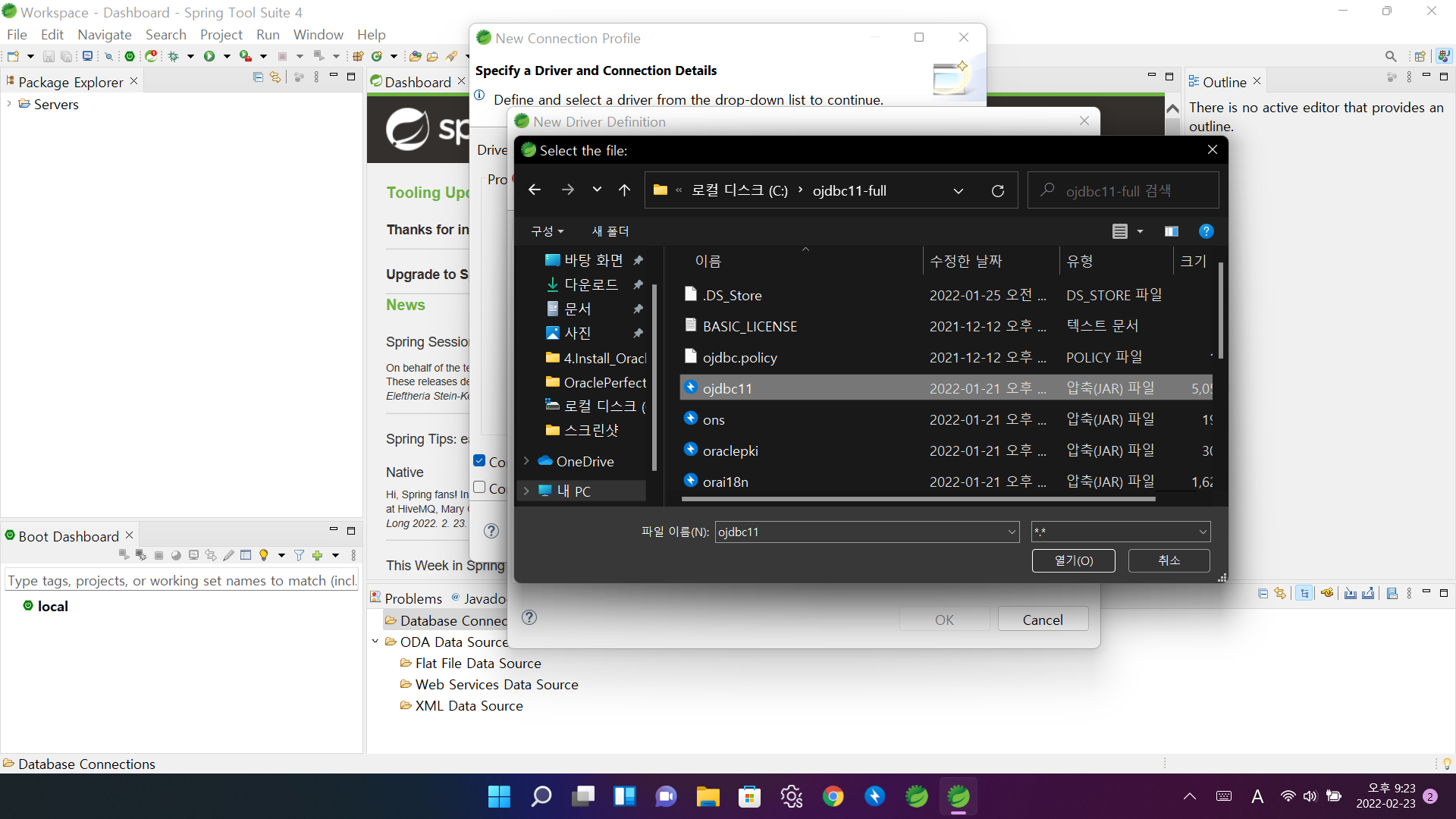Toggle the file preview pane icon
1456x819 pixels.
pyautogui.click(x=1171, y=231)
